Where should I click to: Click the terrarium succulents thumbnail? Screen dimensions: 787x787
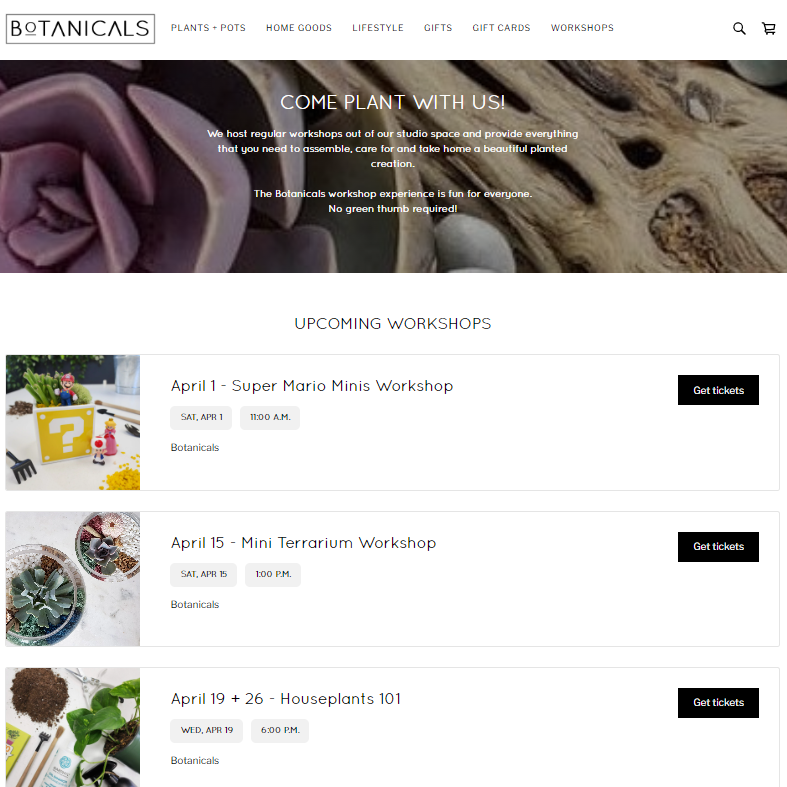[x=73, y=579]
